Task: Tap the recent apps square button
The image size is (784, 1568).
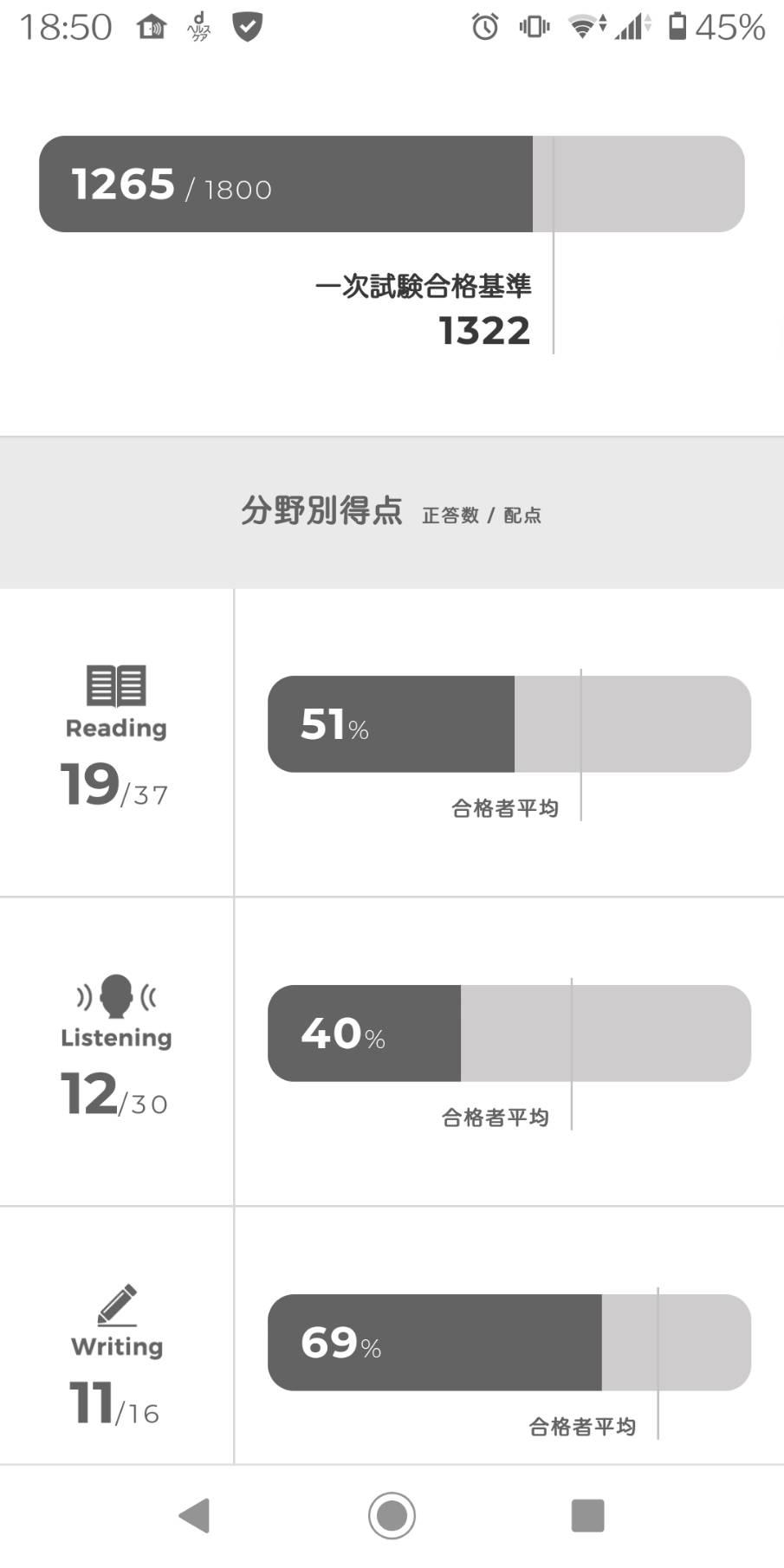Action: coord(587,1515)
